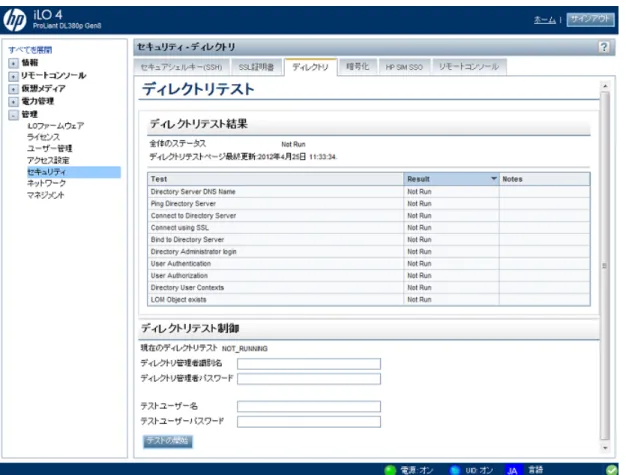The width and height of the screenshot is (626, 475).
Task: Click the Notes column header
Action: [x=545, y=179]
